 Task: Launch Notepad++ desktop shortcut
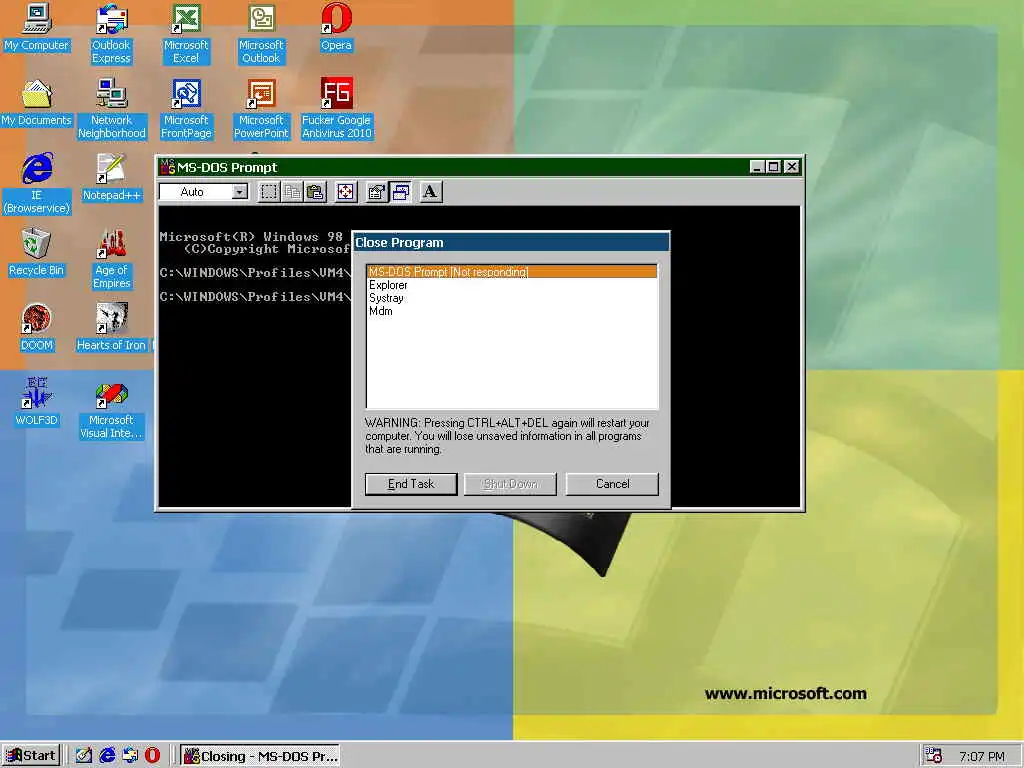[x=112, y=178]
